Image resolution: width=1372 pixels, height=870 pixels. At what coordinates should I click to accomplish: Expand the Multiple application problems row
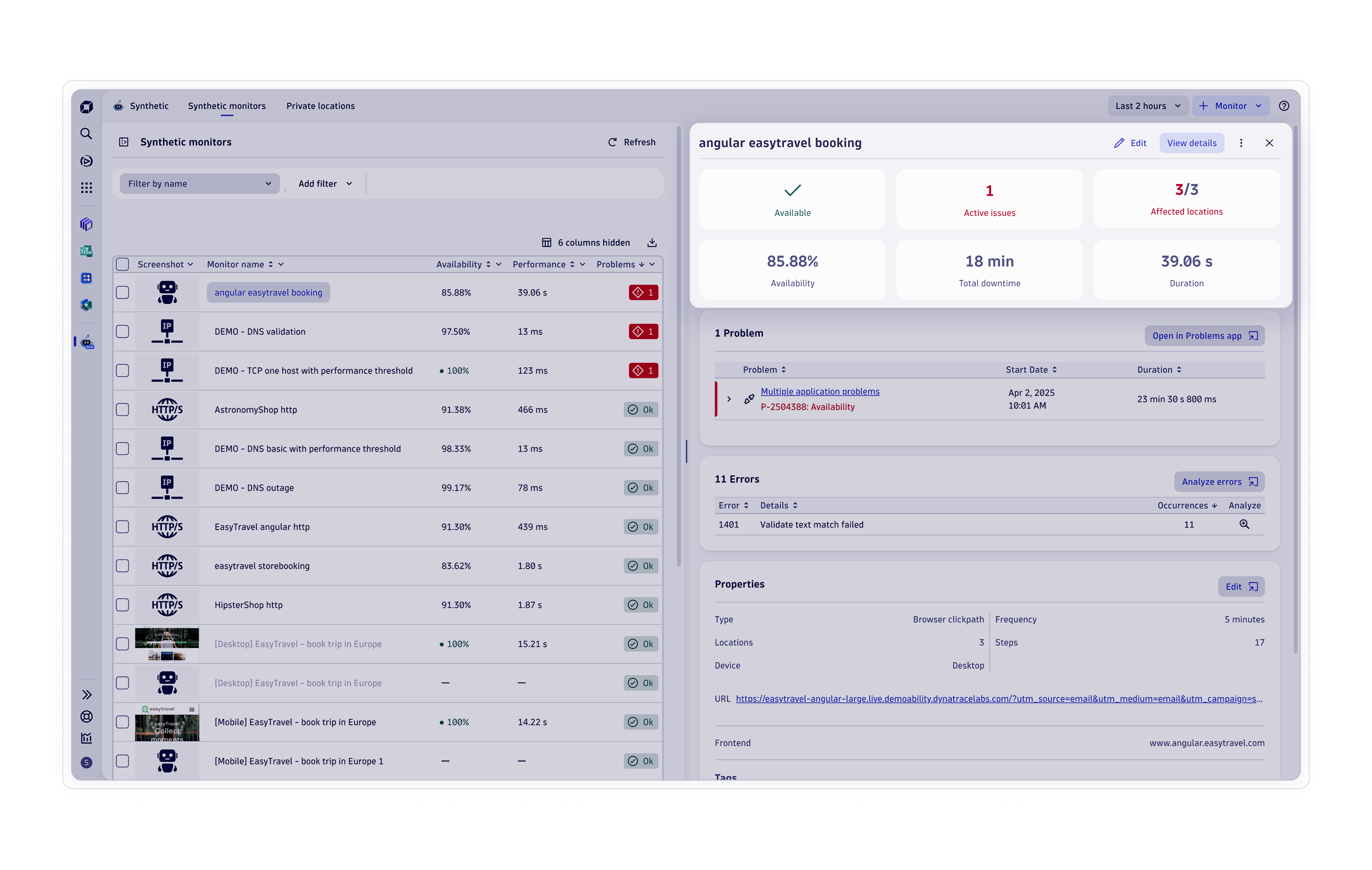point(729,399)
